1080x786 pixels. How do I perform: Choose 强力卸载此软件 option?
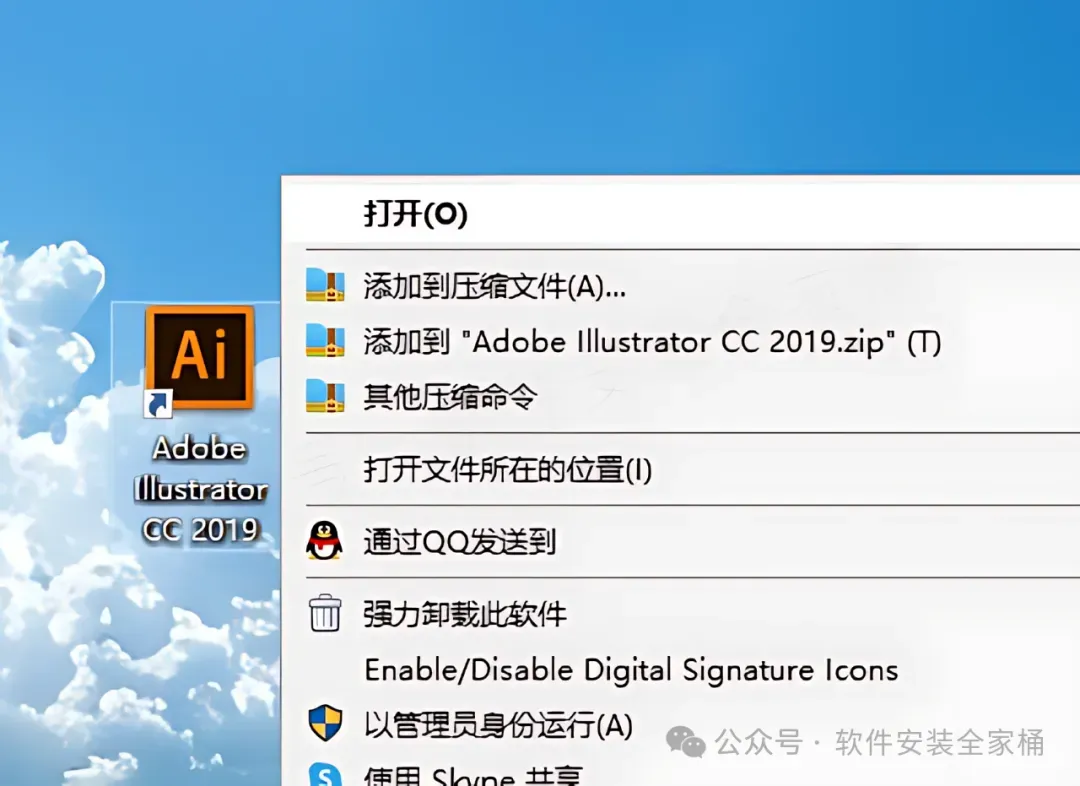pos(465,614)
